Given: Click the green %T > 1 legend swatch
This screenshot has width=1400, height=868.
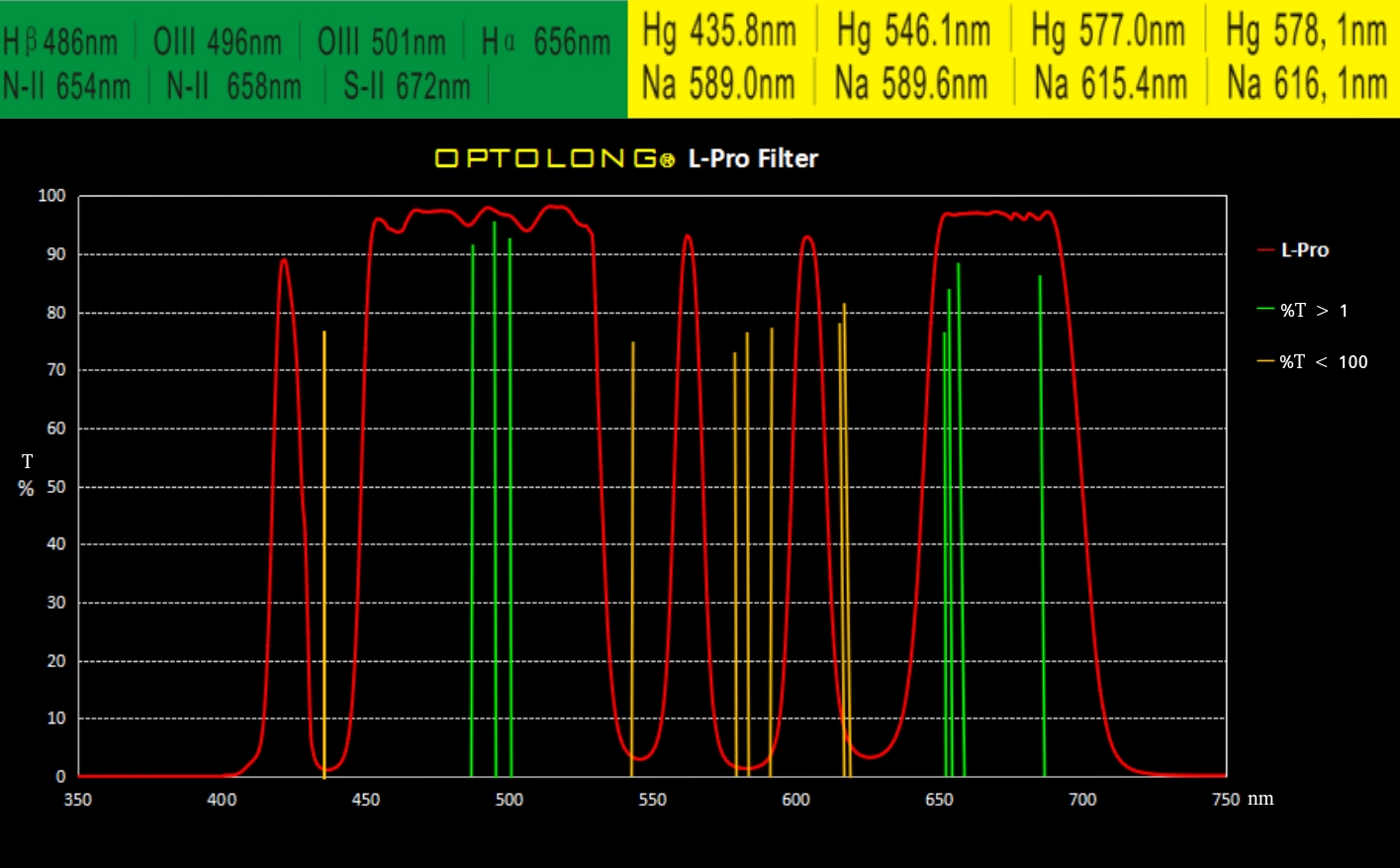Looking at the screenshot, I should (1265, 310).
